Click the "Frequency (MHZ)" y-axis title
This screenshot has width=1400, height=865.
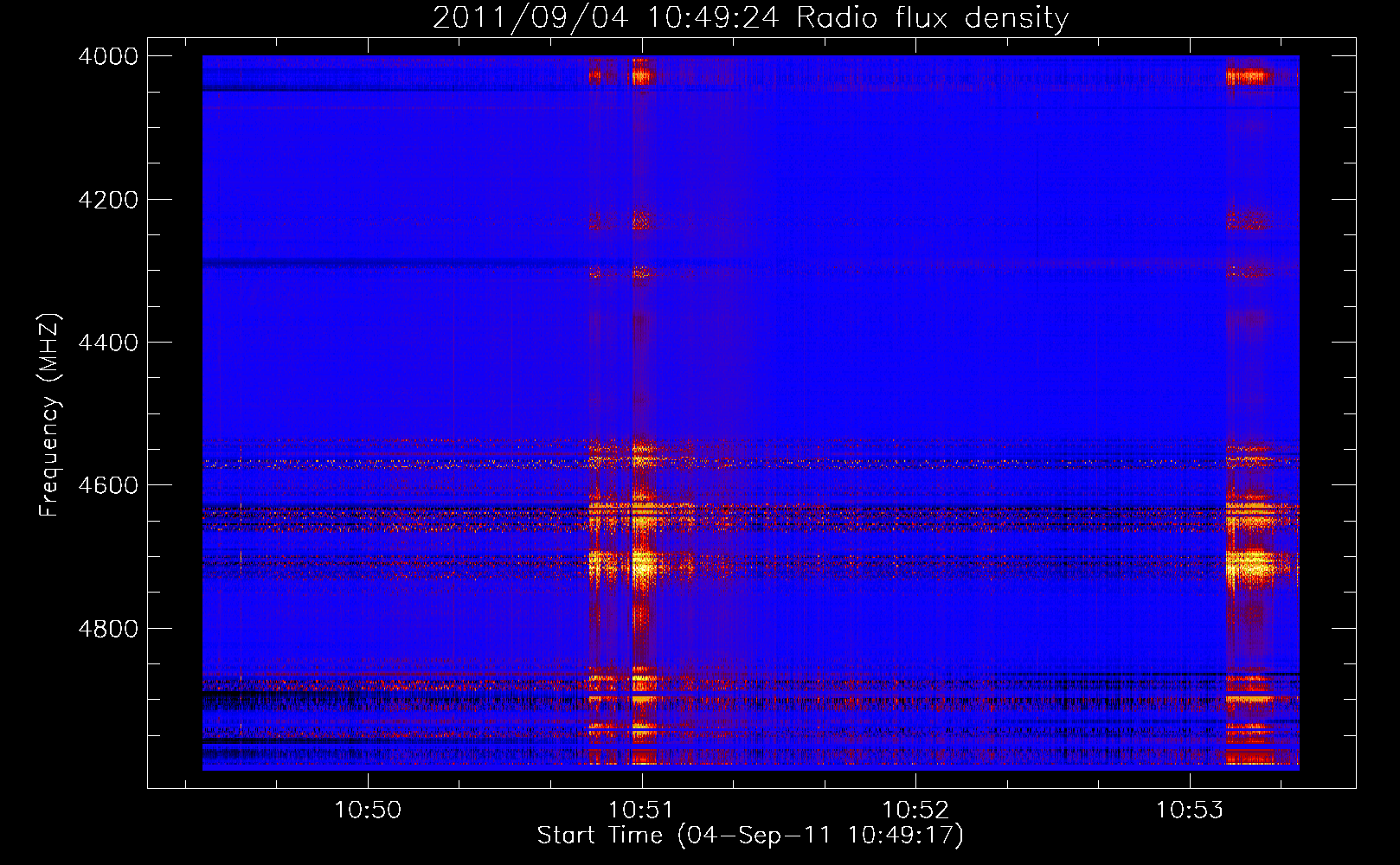tap(50, 415)
